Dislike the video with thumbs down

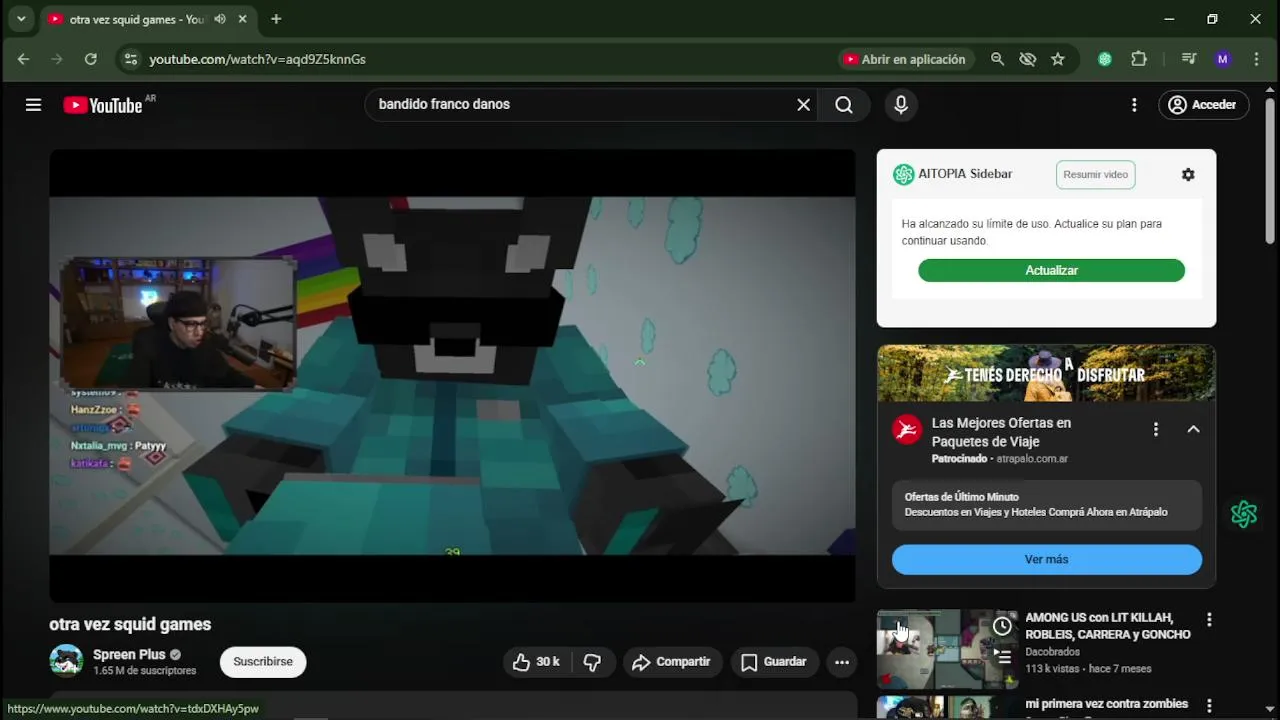pyautogui.click(x=592, y=662)
